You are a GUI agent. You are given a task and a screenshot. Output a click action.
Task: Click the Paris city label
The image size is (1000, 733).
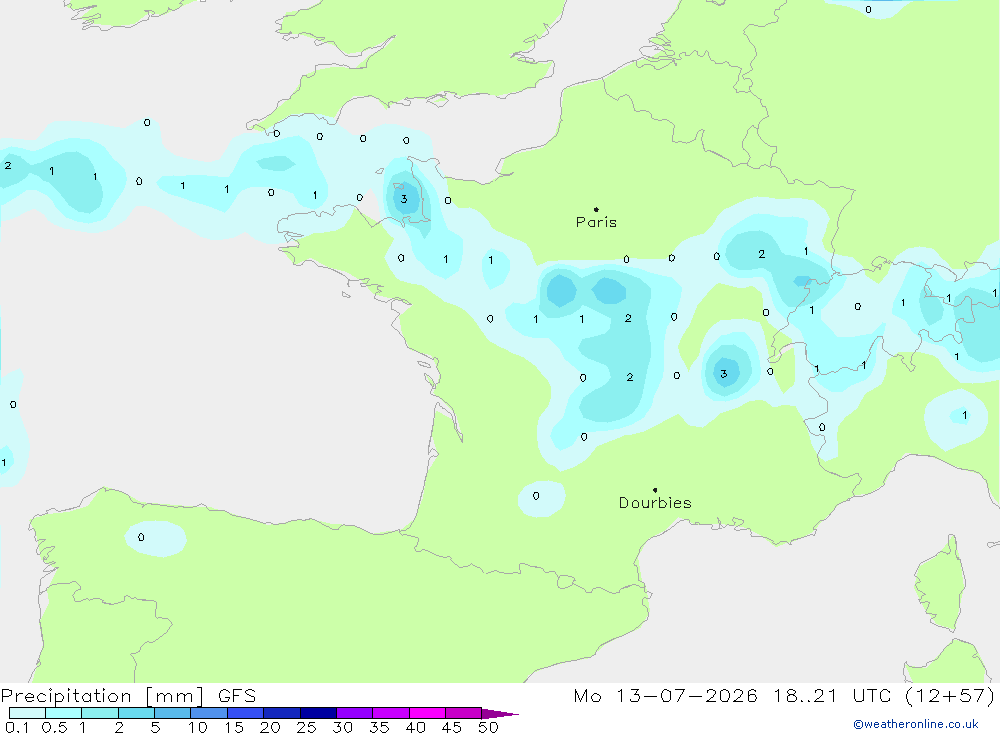596,222
